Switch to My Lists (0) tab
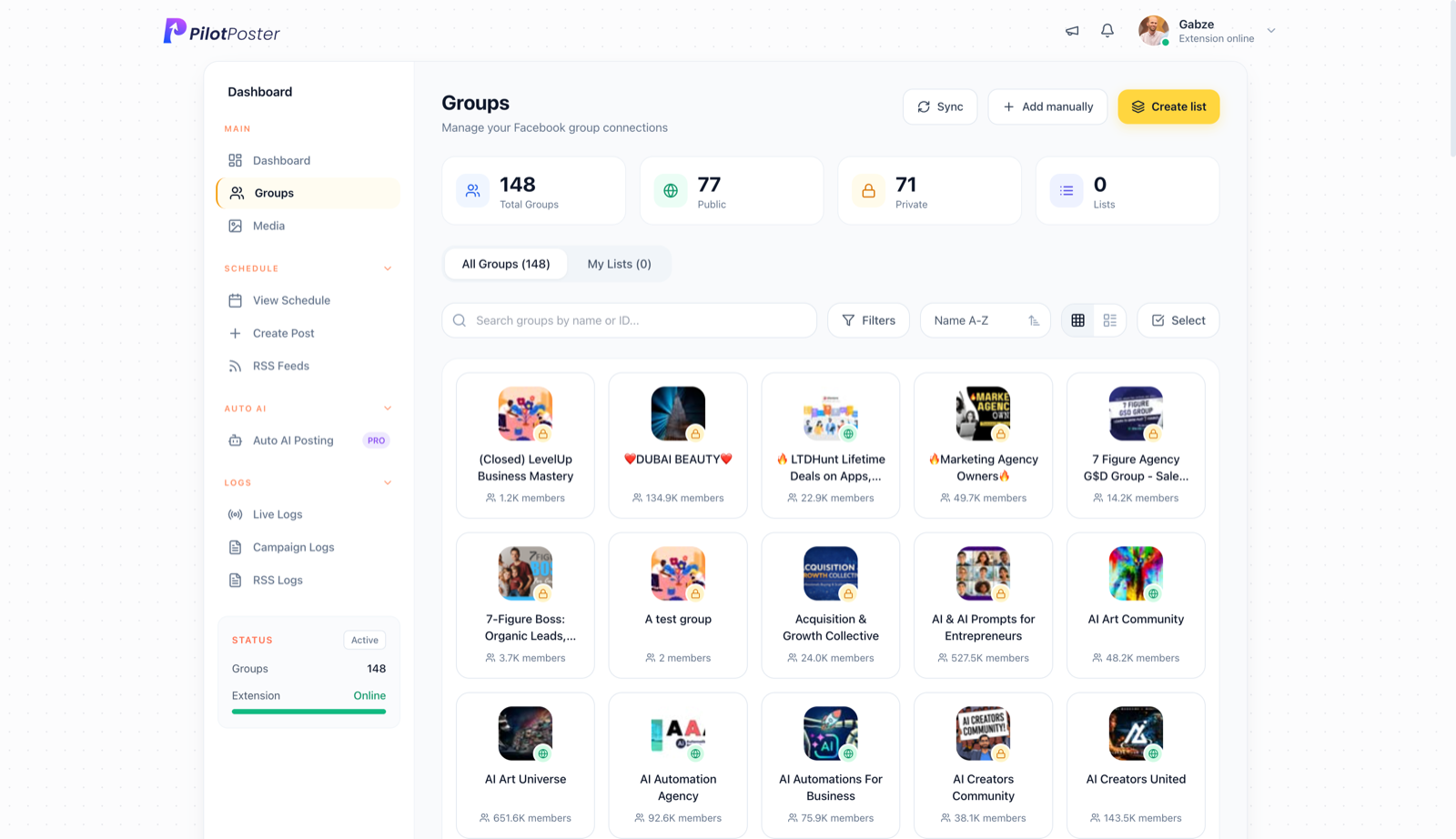 619,264
